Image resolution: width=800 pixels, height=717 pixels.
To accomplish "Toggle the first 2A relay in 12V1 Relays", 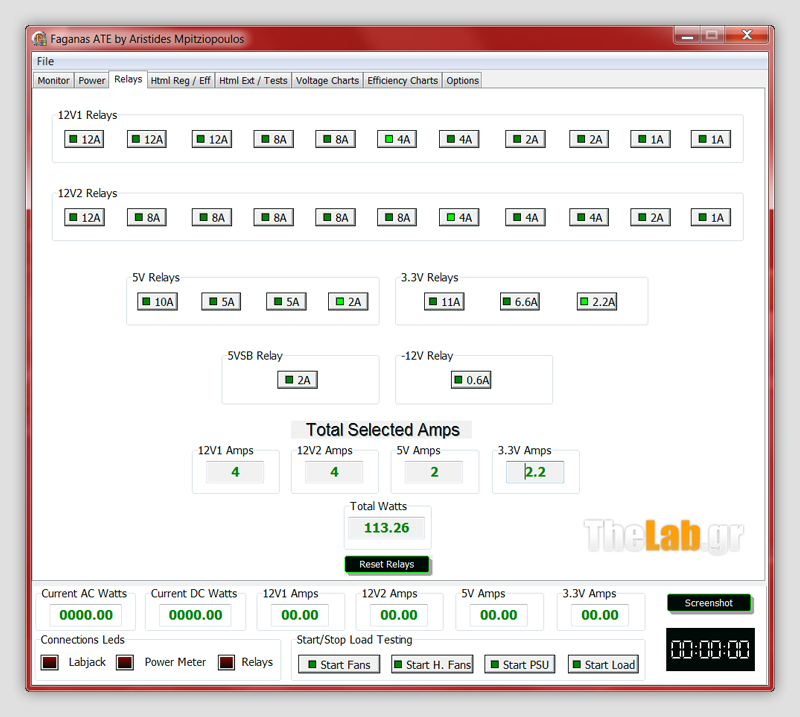I will (x=525, y=139).
